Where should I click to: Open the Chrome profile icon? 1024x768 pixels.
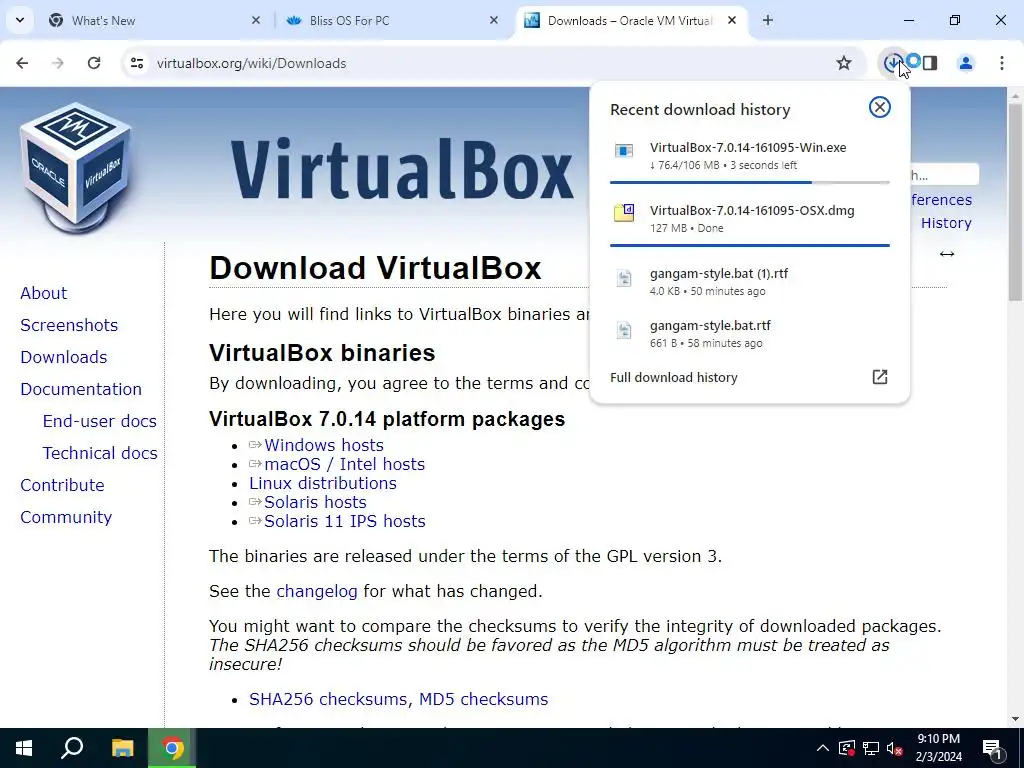pos(965,63)
